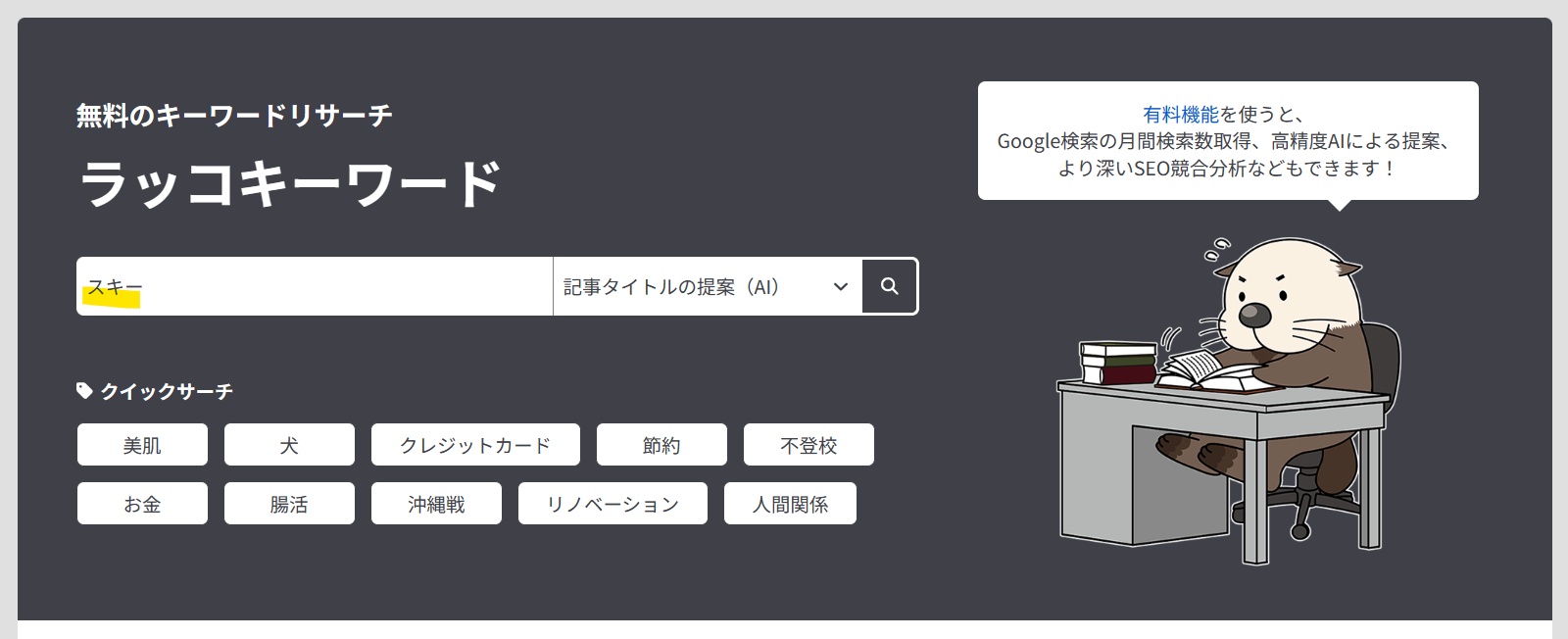Click the 腸活 quick search tag
The height and width of the screenshot is (639, 1568).
pyautogui.click(x=289, y=504)
